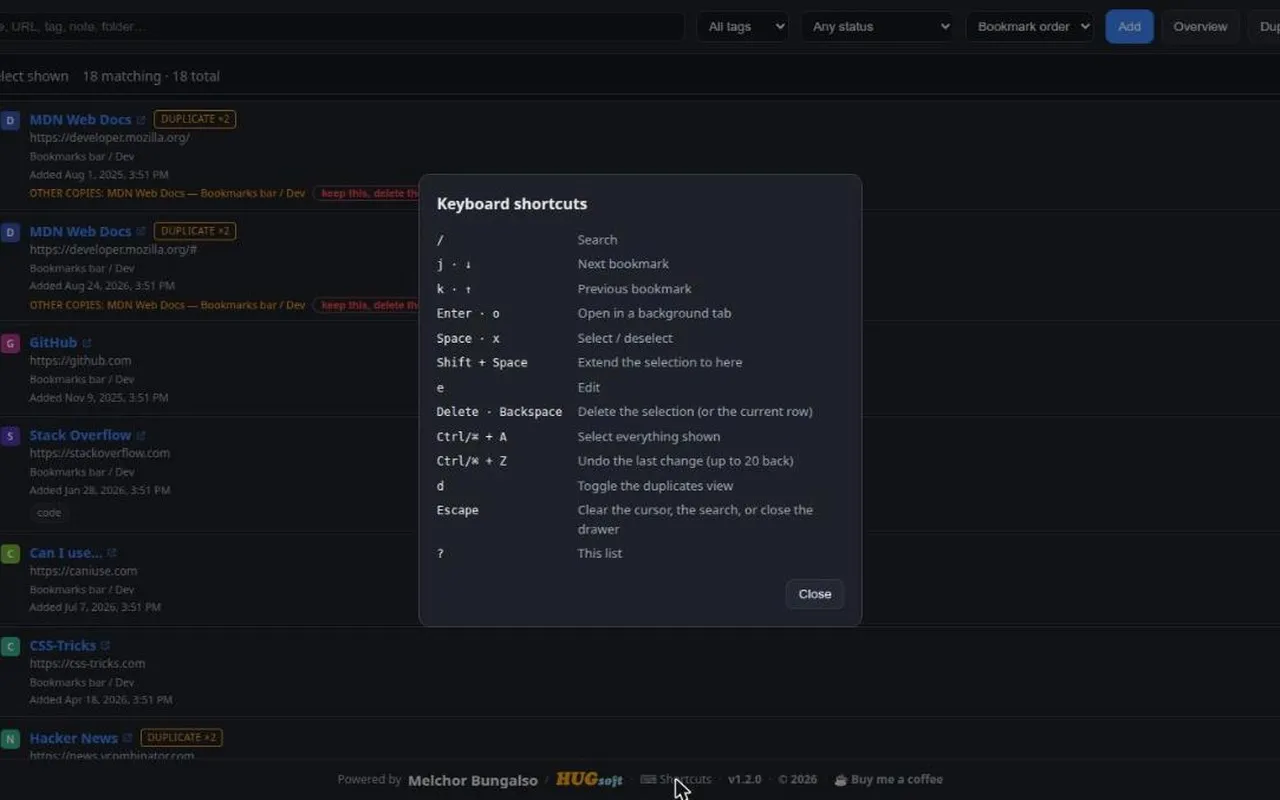Click 'Toggle the duplicates view' shortcut description
Viewport: 1280px width, 800px height.
(x=655, y=486)
